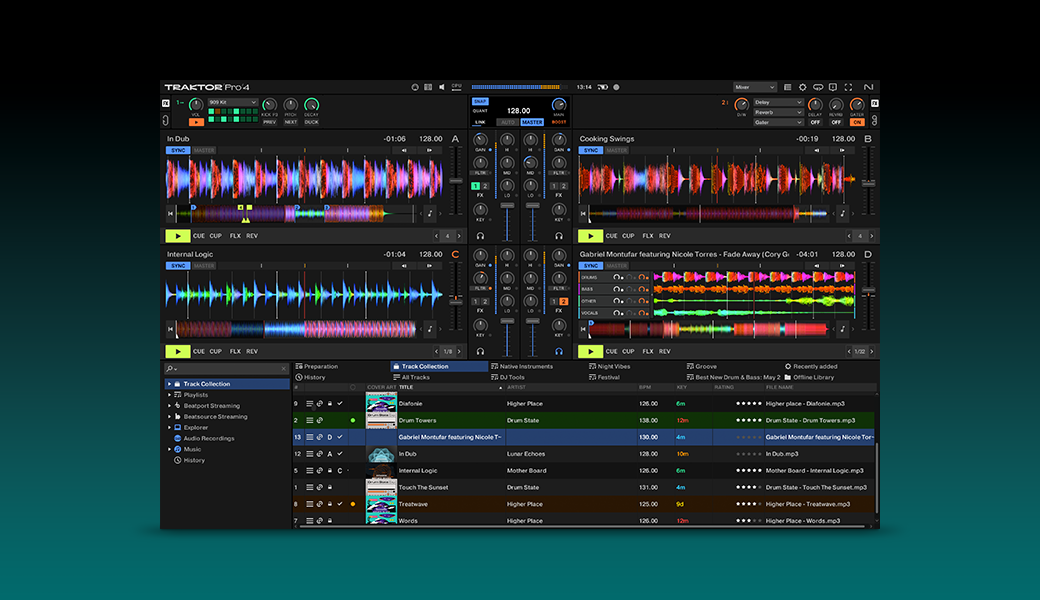Click the Native Instruments logo in header

click(x=868, y=87)
